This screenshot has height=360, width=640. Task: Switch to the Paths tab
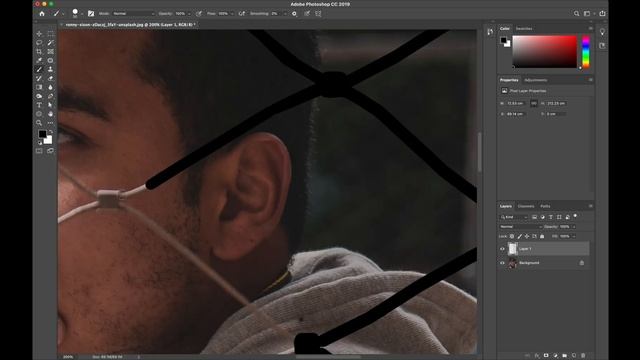coord(545,206)
